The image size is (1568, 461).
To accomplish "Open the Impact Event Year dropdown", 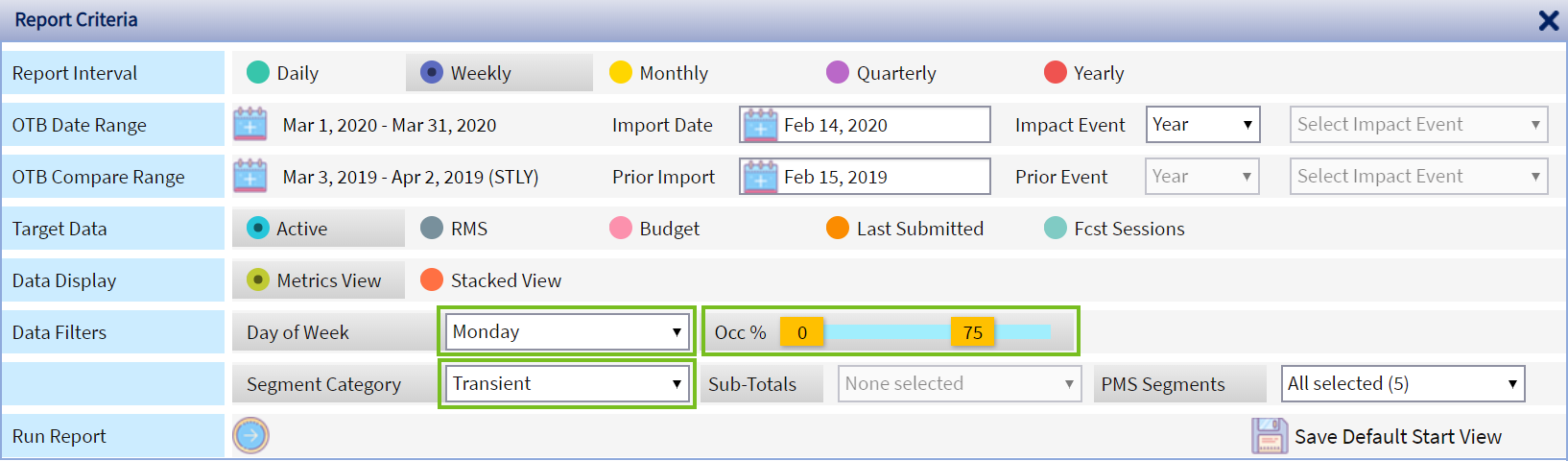I will click(x=1202, y=125).
